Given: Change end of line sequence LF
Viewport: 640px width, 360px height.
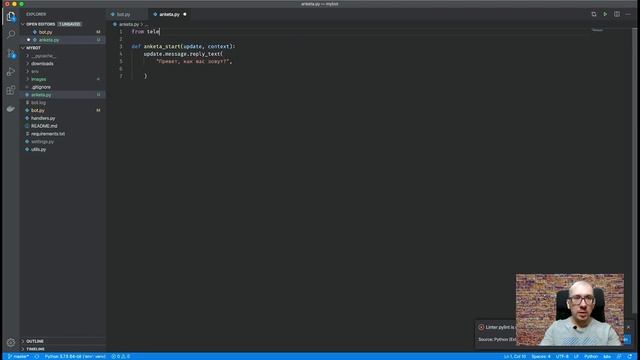Looking at the screenshot, I should coord(576,356).
